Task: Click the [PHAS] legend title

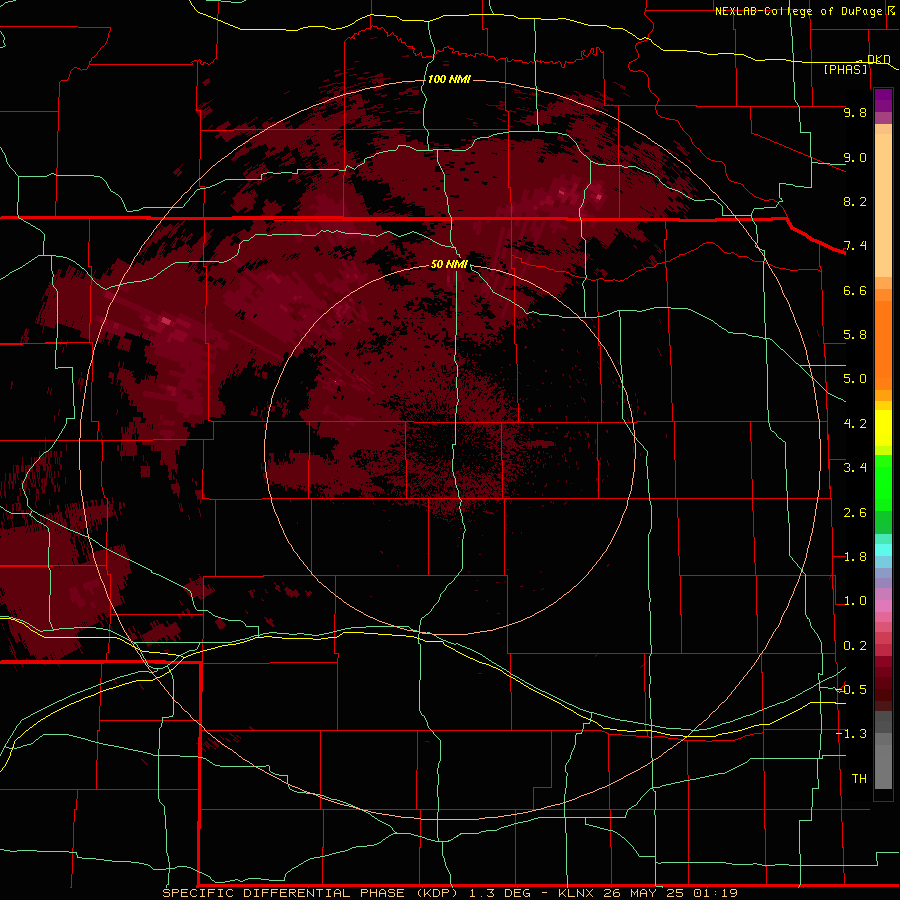Action: coord(845,69)
